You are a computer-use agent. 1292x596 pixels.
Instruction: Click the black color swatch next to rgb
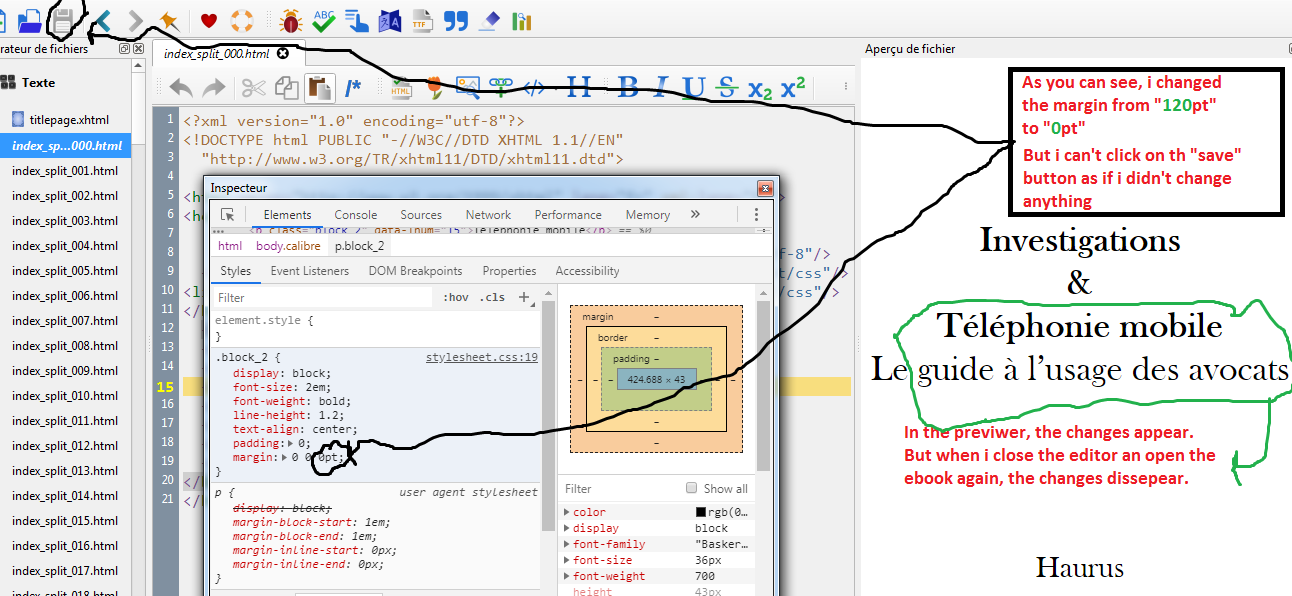[x=701, y=512]
